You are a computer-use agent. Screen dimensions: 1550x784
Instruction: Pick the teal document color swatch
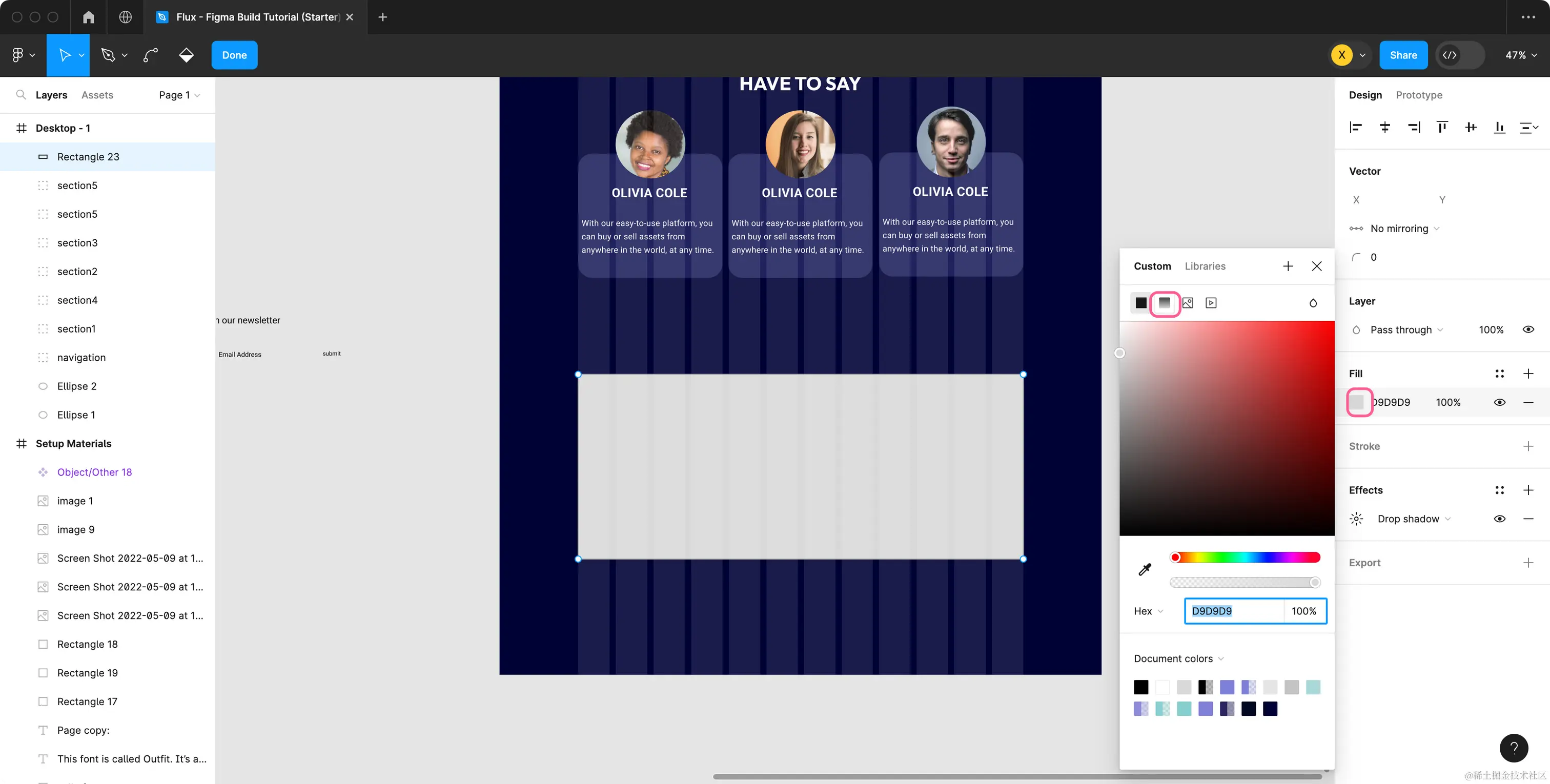(1184, 709)
